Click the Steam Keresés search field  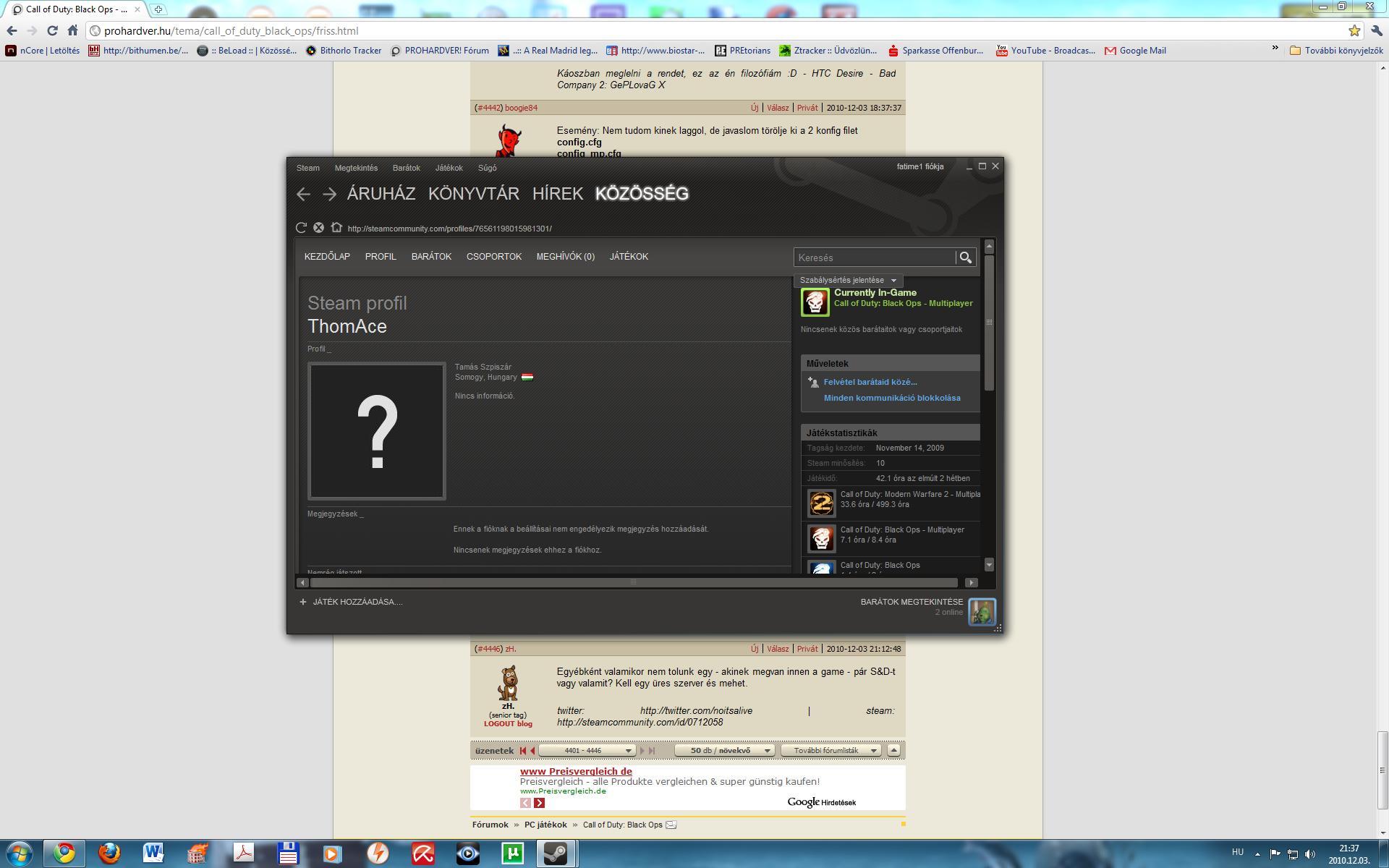(x=874, y=258)
